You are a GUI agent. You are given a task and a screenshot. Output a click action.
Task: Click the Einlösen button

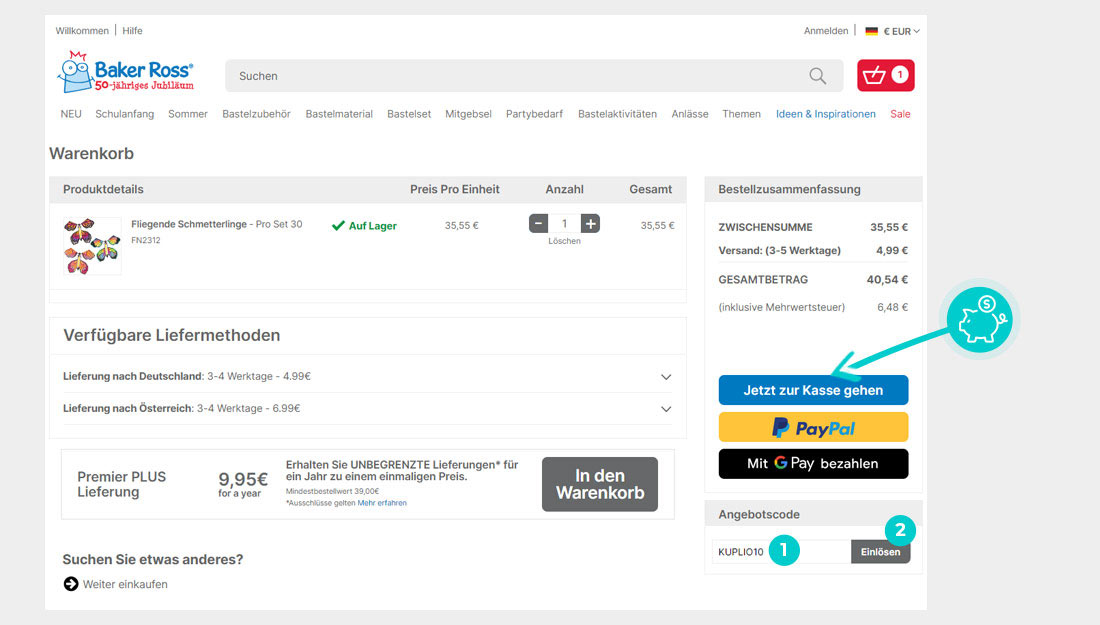click(880, 552)
